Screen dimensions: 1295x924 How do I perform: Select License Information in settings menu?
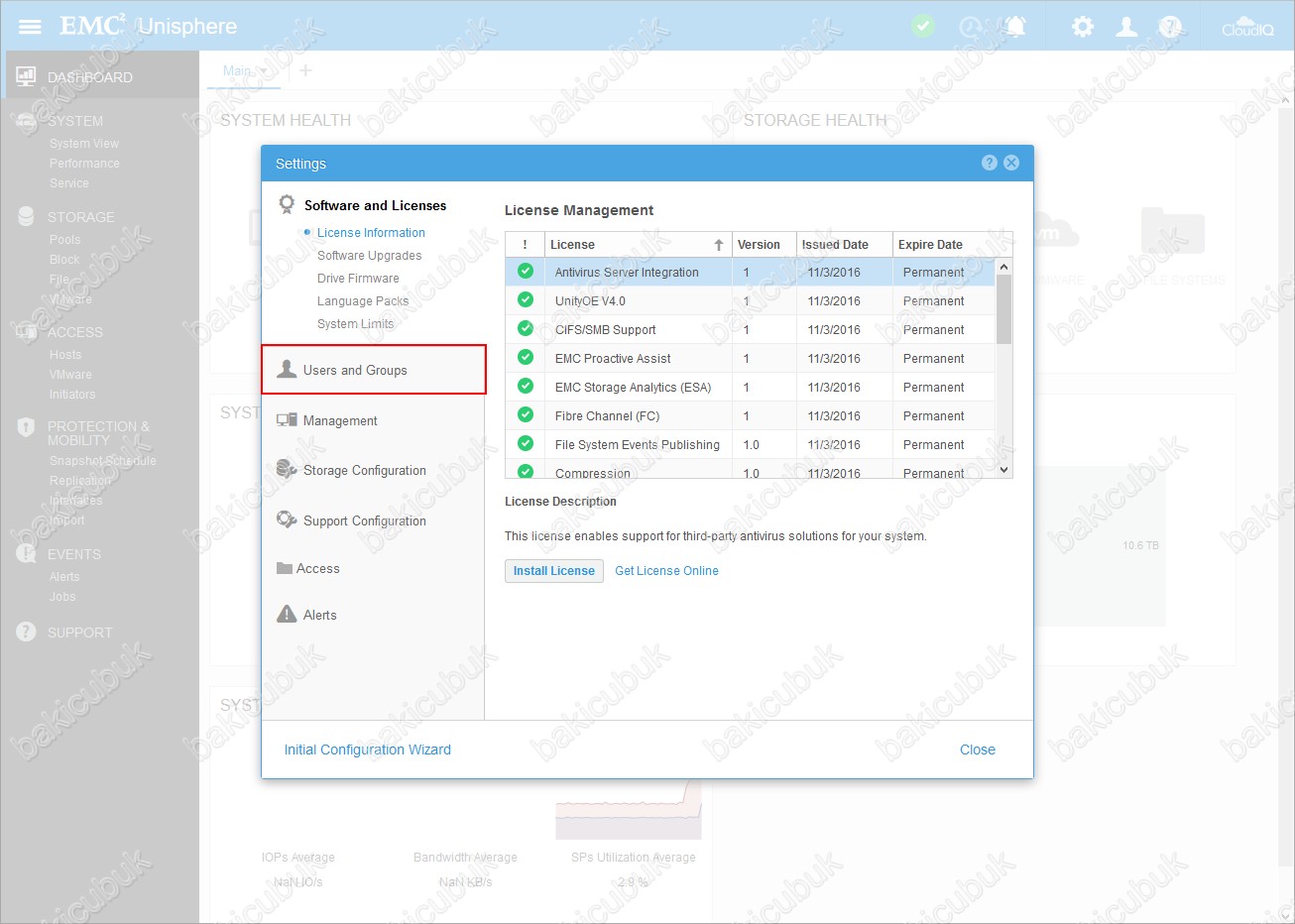pos(371,232)
